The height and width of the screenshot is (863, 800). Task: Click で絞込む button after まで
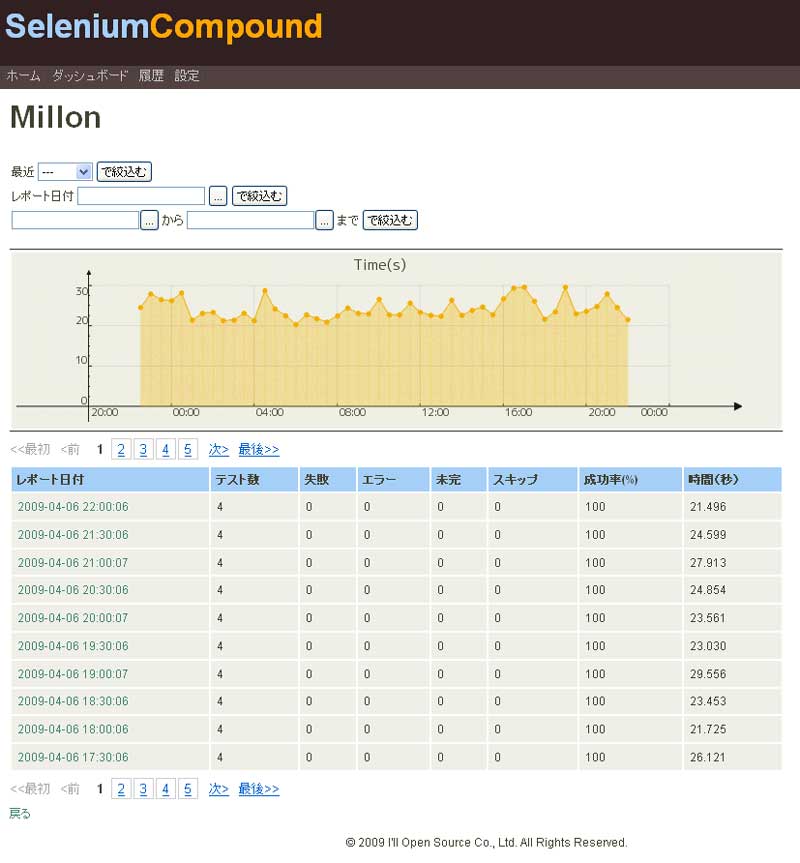(x=390, y=220)
